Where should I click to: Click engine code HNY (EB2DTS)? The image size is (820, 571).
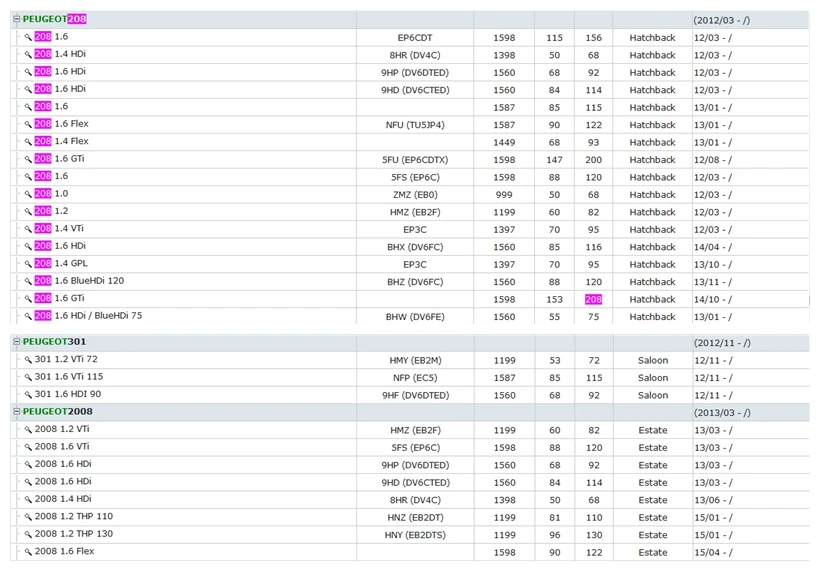point(415,535)
